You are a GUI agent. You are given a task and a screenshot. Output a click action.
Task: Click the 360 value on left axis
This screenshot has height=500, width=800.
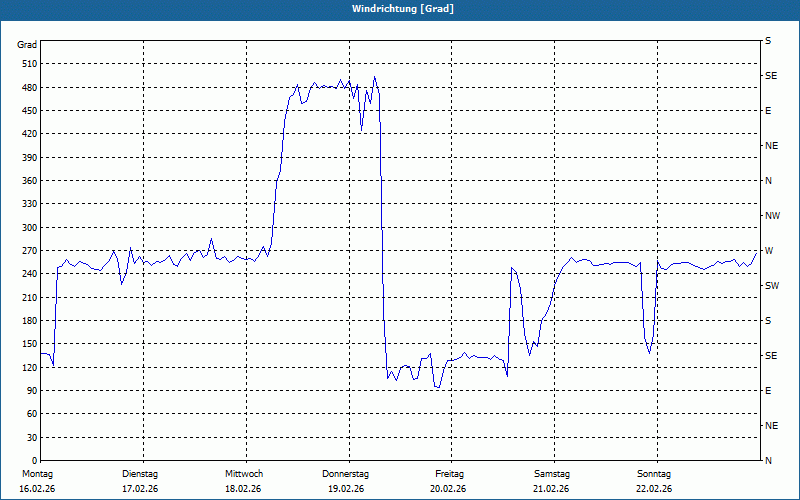[30, 181]
